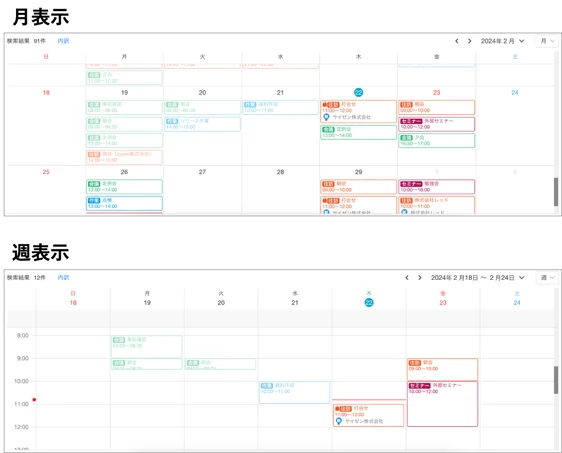Go to next week in week view
562x453 pixels.
click(x=420, y=278)
